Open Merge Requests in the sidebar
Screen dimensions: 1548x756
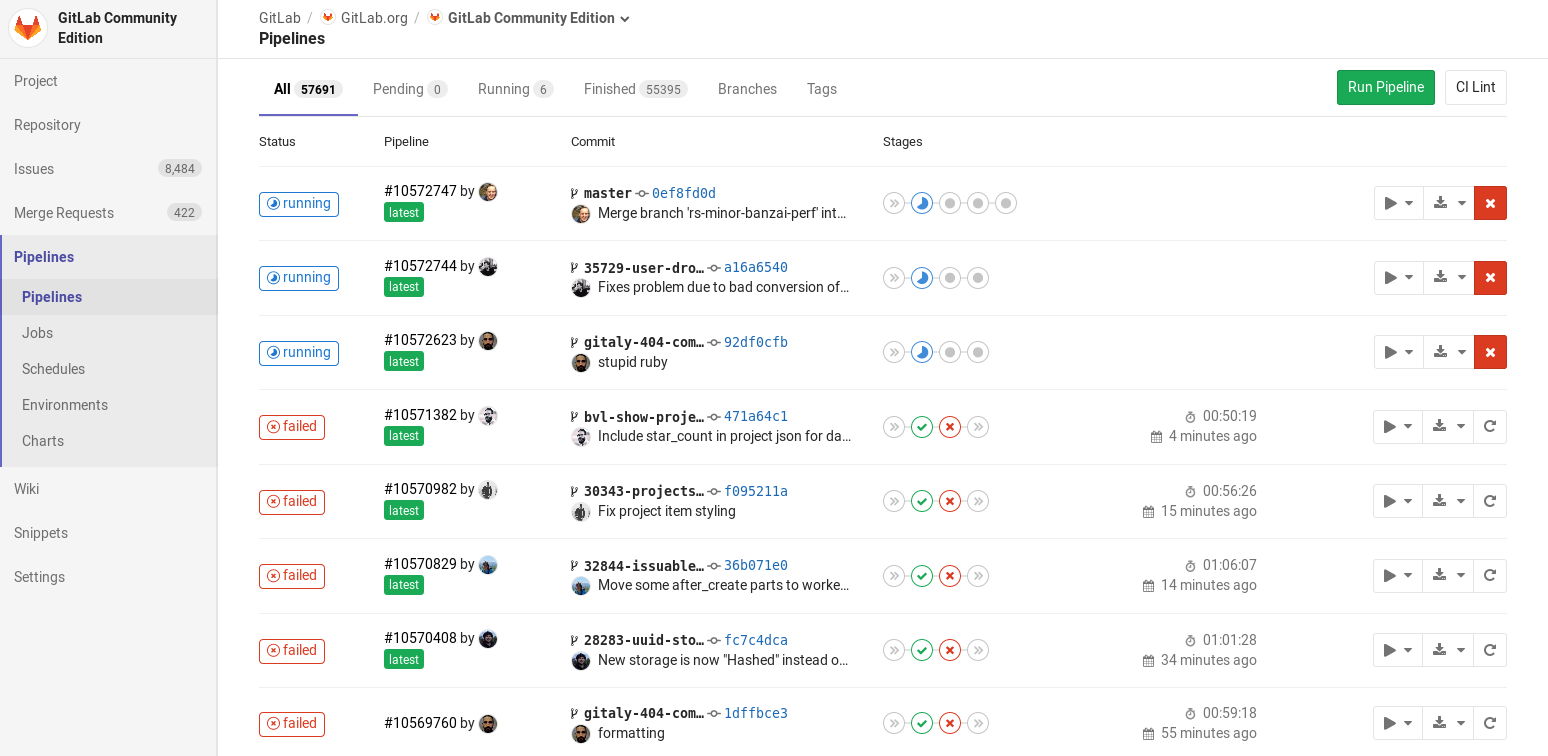coord(108,213)
